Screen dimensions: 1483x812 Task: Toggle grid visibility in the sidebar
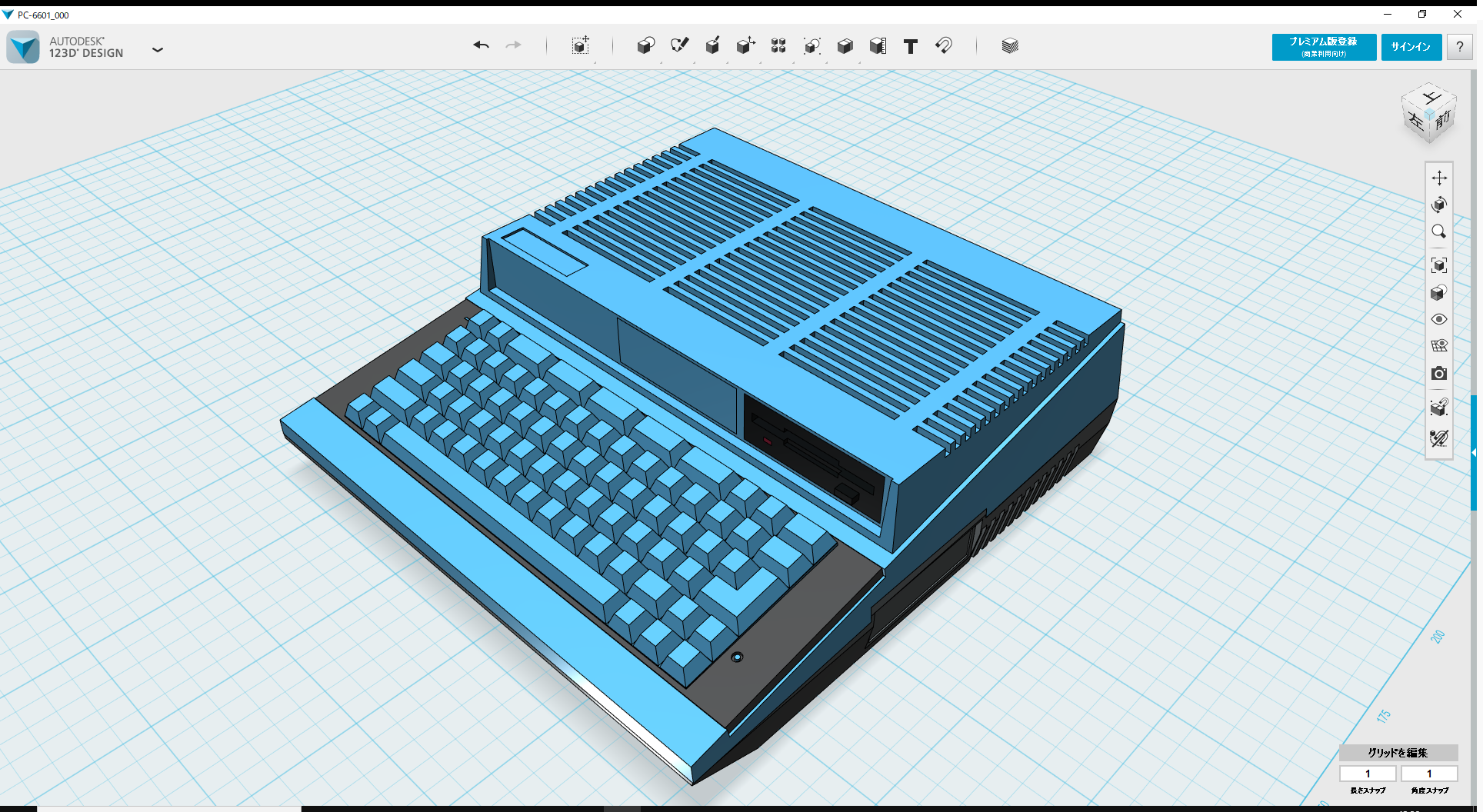click(1440, 345)
